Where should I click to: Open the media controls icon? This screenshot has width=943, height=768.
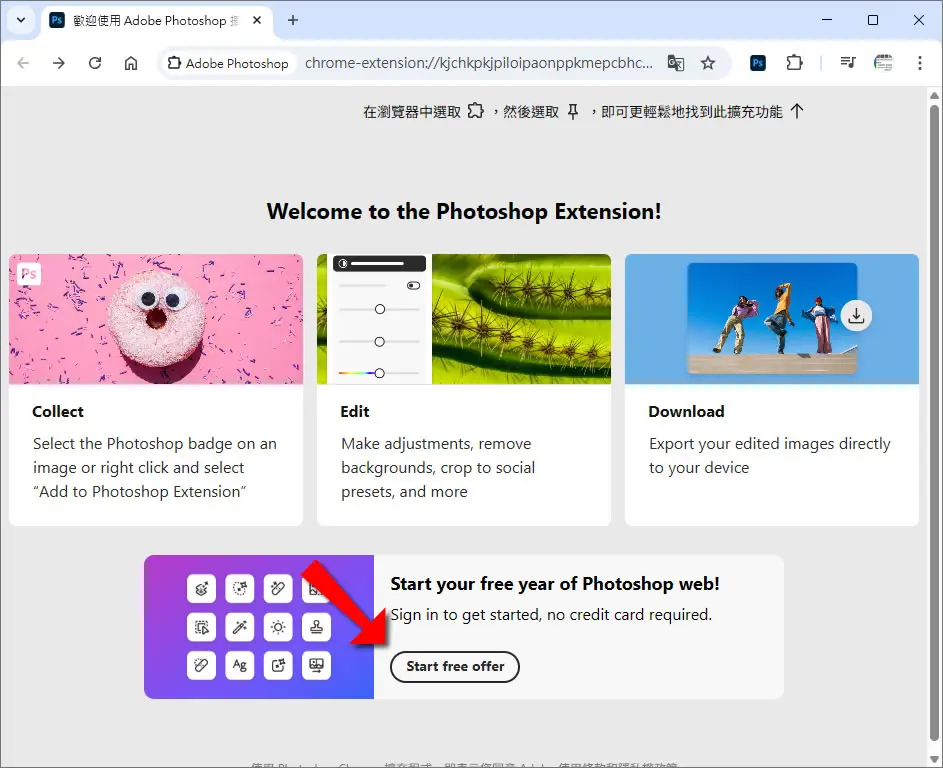tap(848, 63)
